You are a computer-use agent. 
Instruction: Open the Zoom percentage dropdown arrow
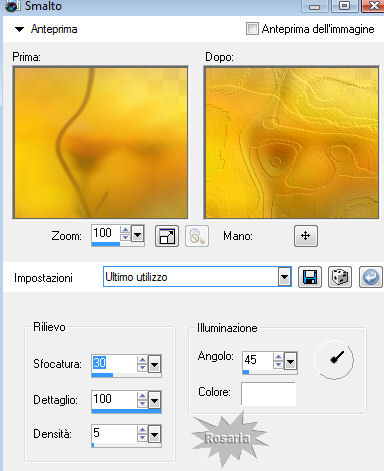tap(138, 233)
